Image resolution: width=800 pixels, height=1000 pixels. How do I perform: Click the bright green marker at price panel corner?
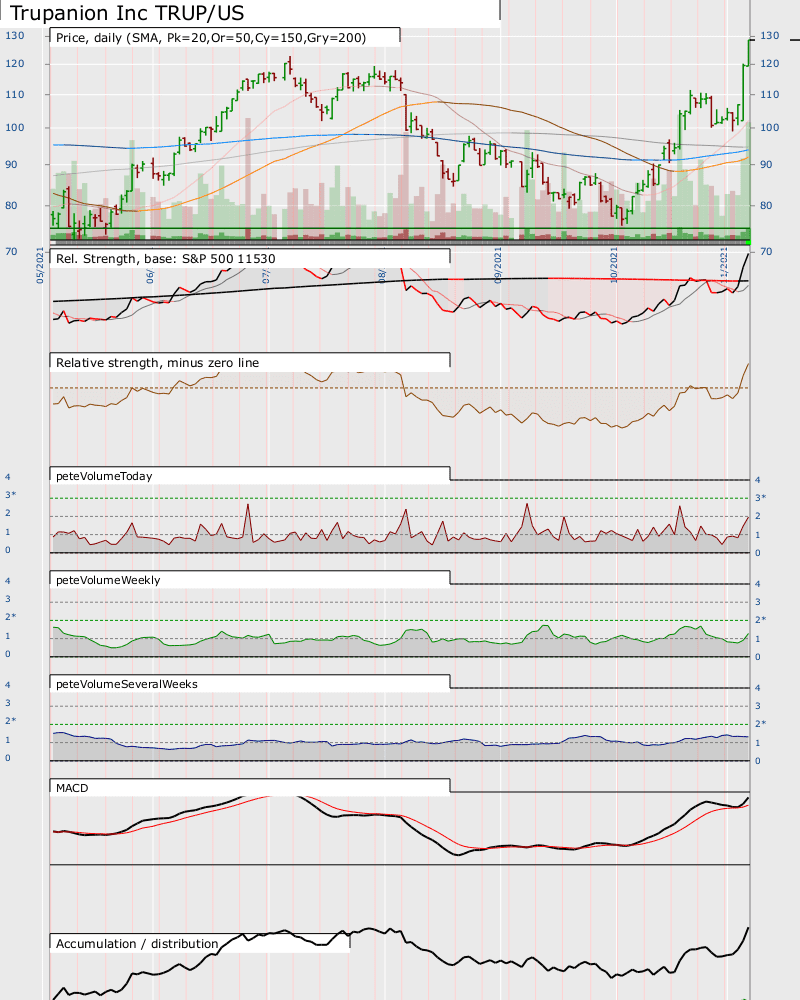pos(748,242)
